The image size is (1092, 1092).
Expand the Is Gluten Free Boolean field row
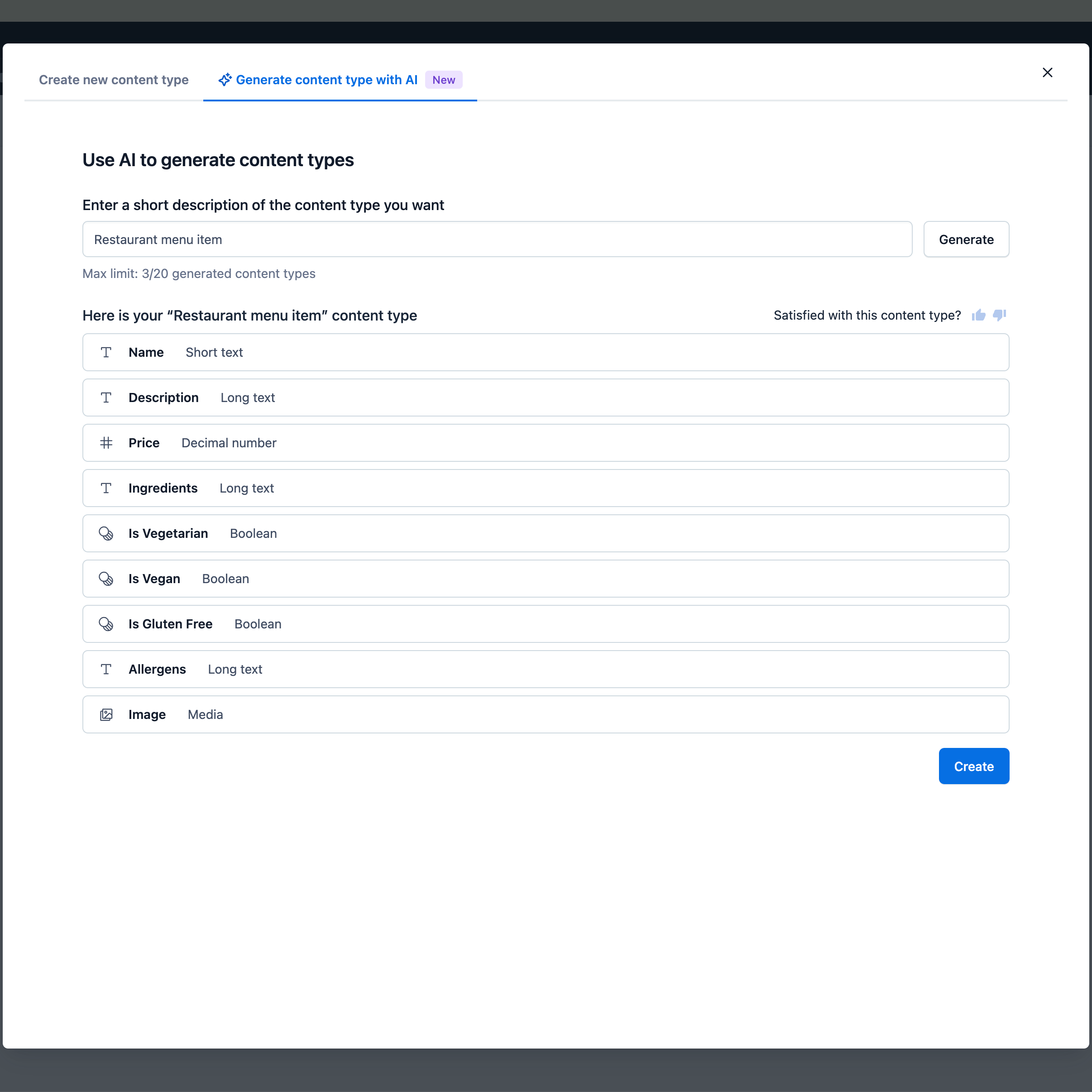pos(546,624)
